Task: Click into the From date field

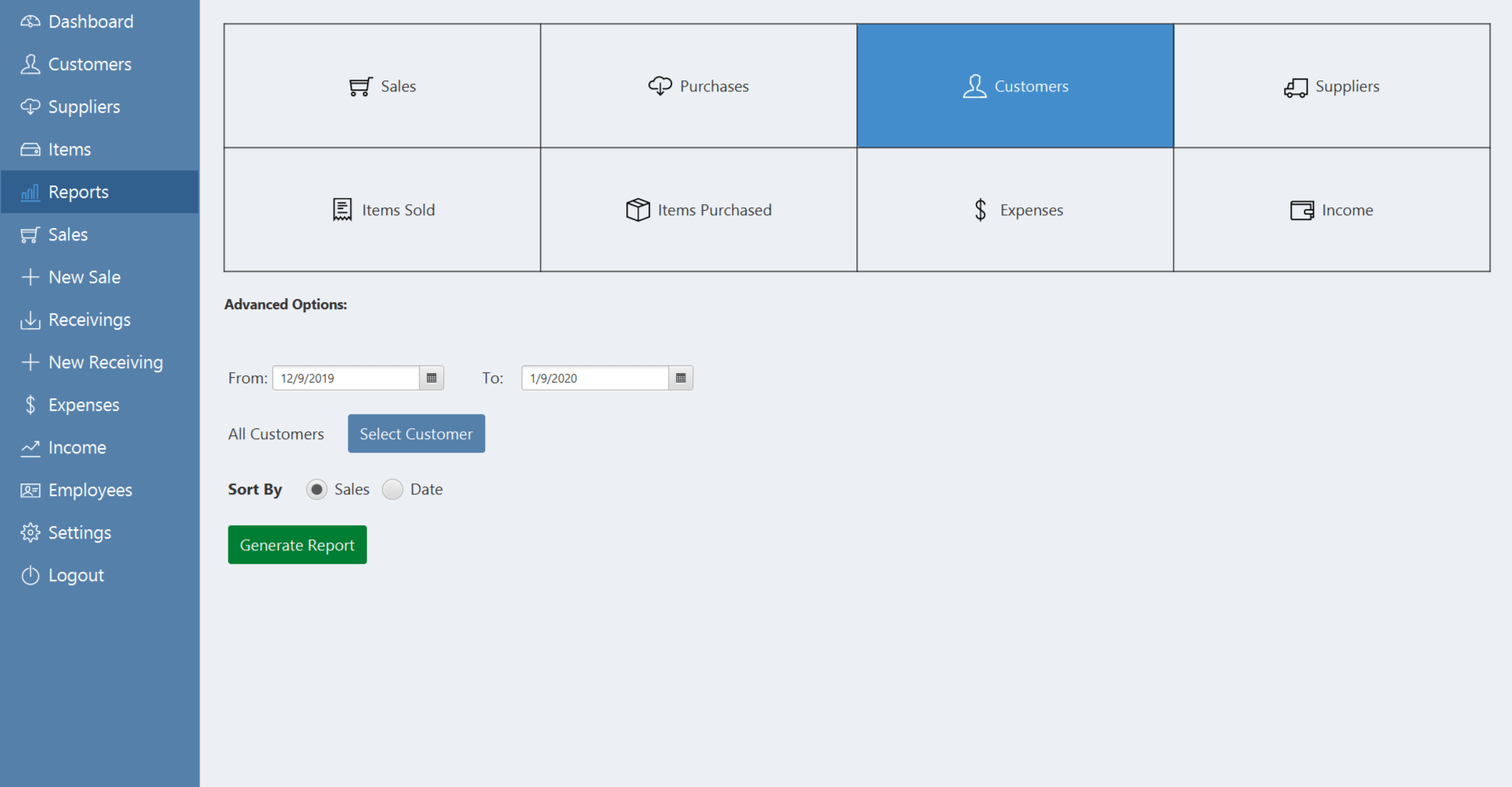Action: [x=345, y=379]
